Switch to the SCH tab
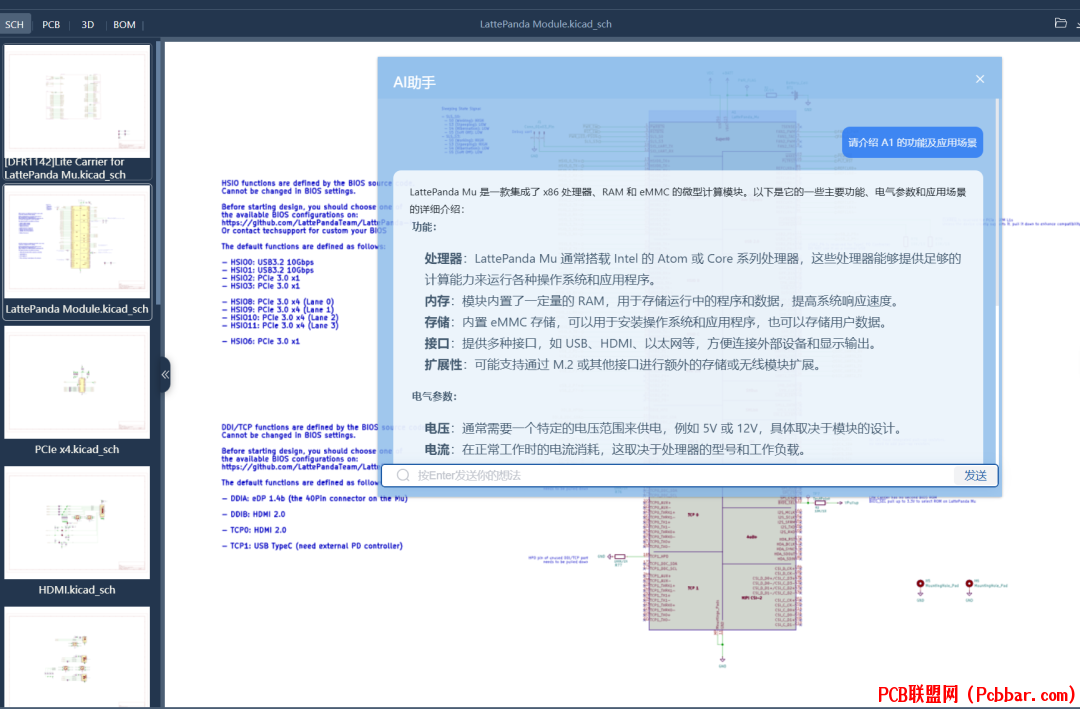This screenshot has width=1080, height=709. (x=14, y=24)
